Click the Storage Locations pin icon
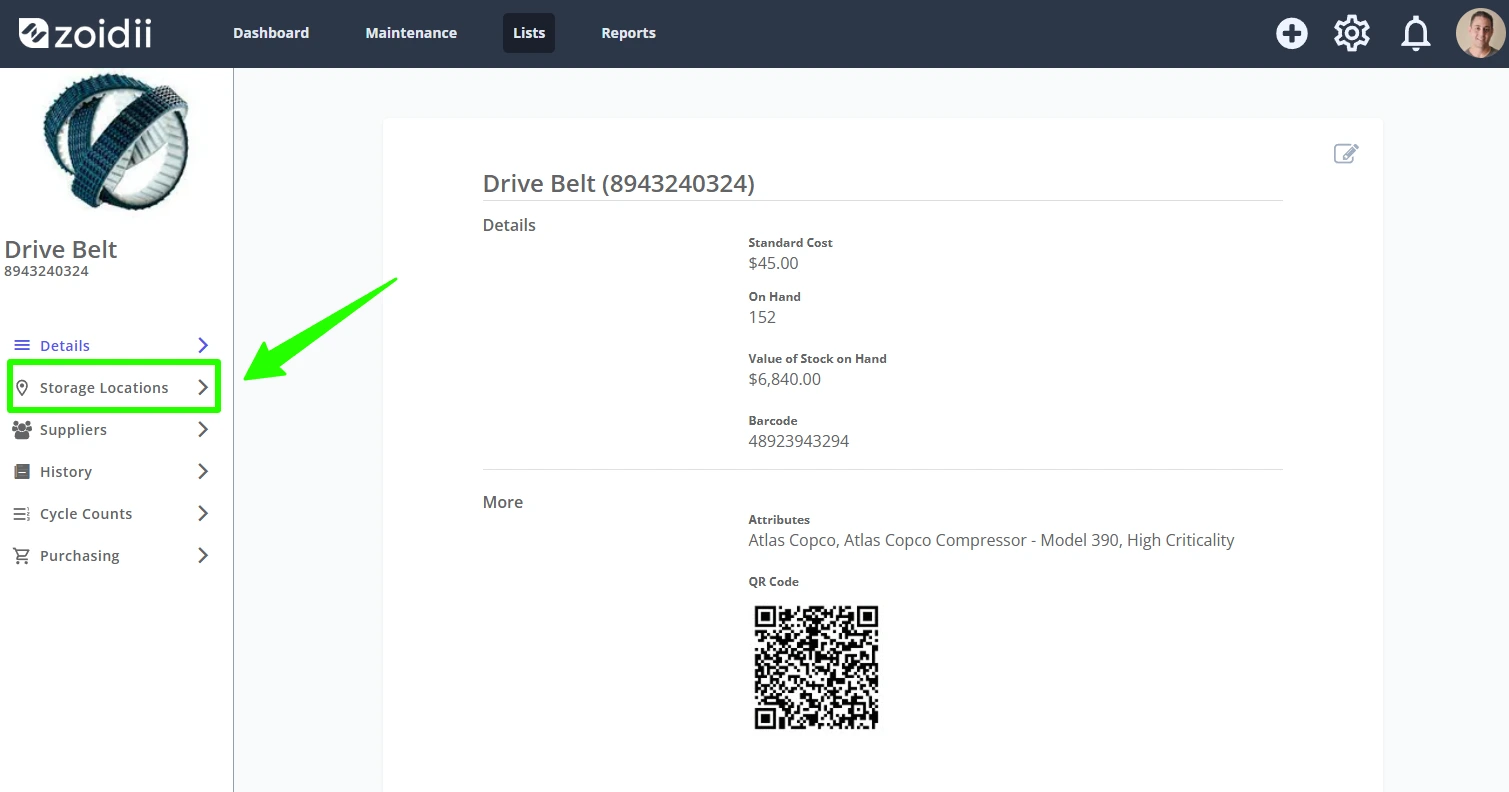 pos(22,388)
